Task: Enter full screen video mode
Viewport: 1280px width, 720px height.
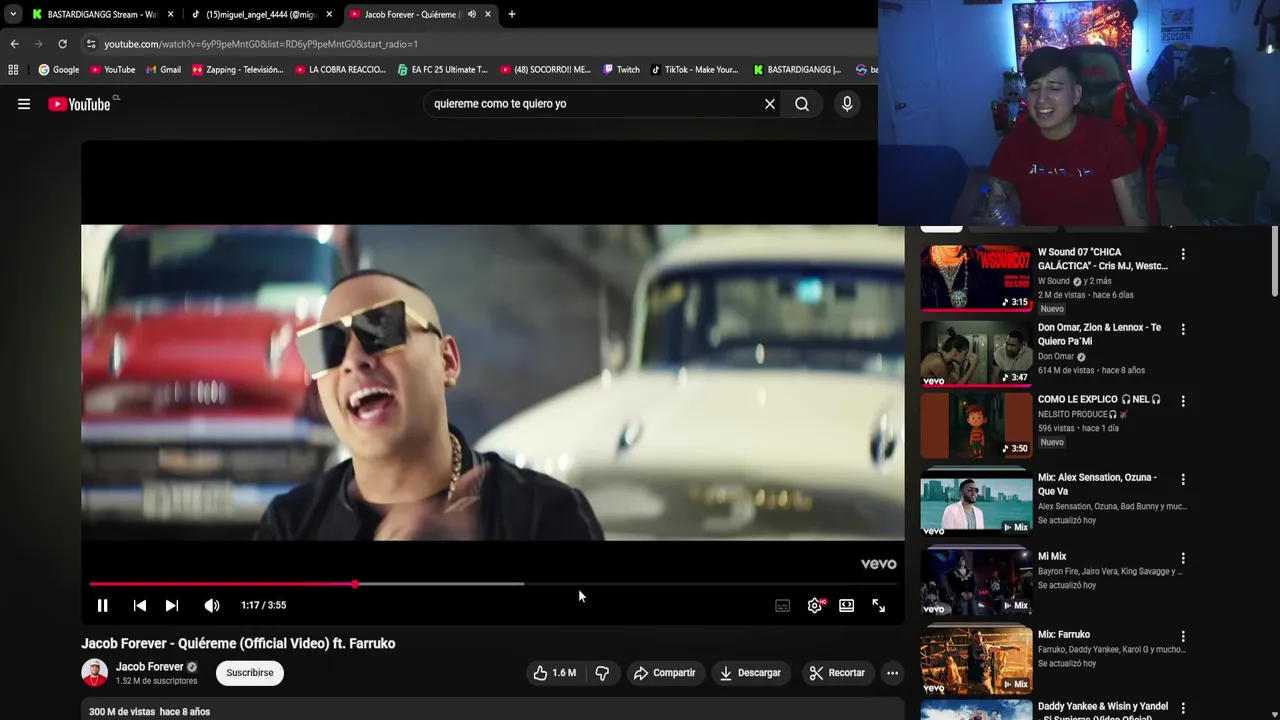Action: 879,605
